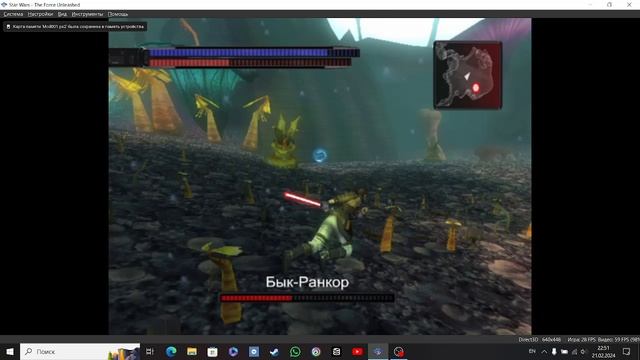
Task: Open File Explorer from taskbar
Action: [192, 351]
